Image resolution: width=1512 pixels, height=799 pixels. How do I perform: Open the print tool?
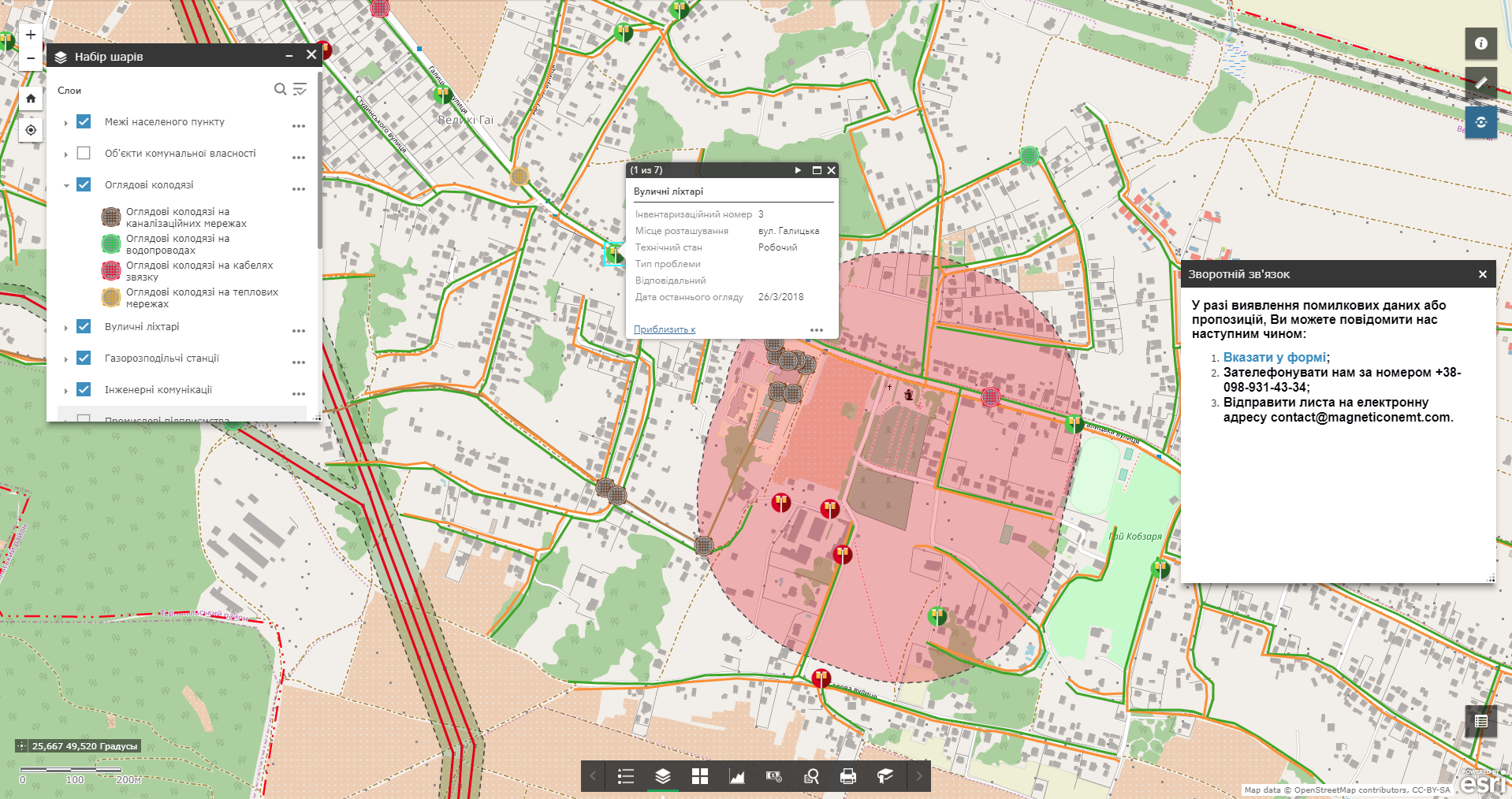[x=847, y=776]
